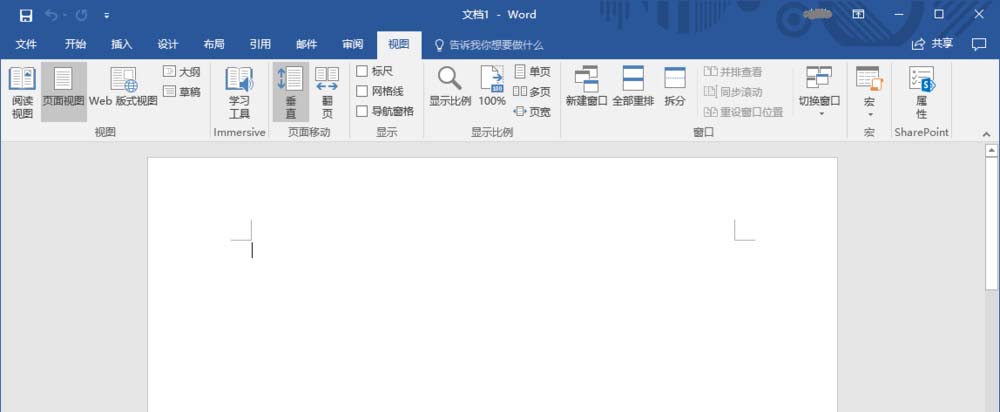The width and height of the screenshot is (1000, 412).
Task: Click the Share button (共享)
Action: [x=932, y=44]
